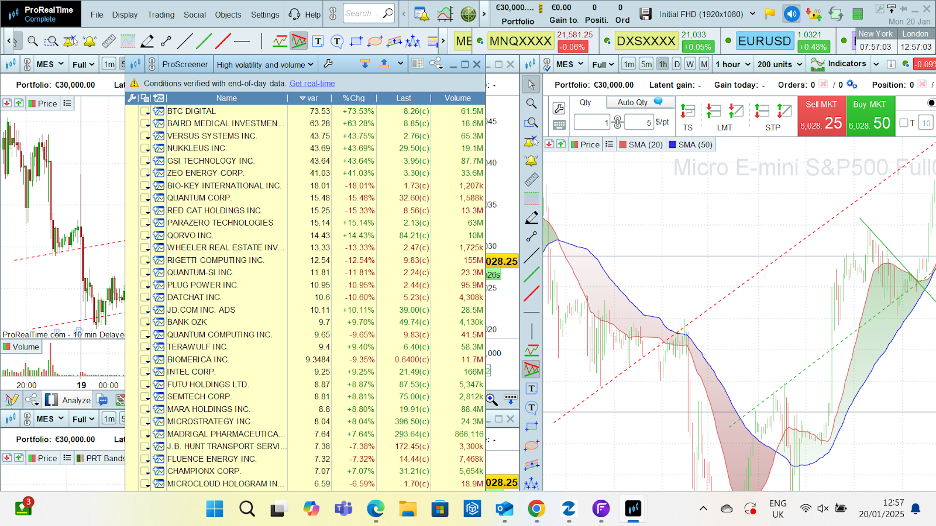Viewport: 936px width, 526px height.
Task: Click the padlock with arrows icon in header
Action: pos(814,14)
